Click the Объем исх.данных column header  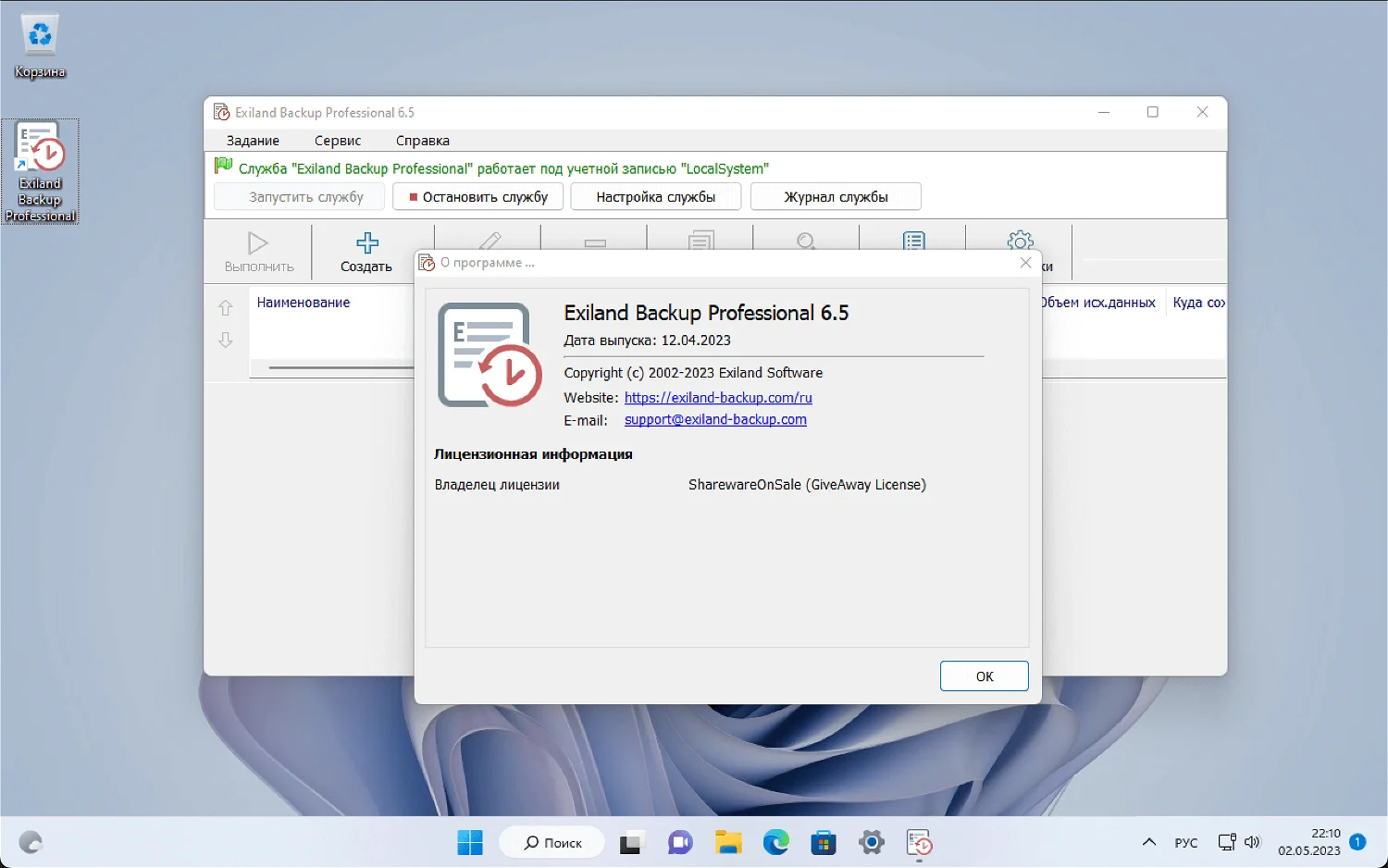[x=1098, y=303]
